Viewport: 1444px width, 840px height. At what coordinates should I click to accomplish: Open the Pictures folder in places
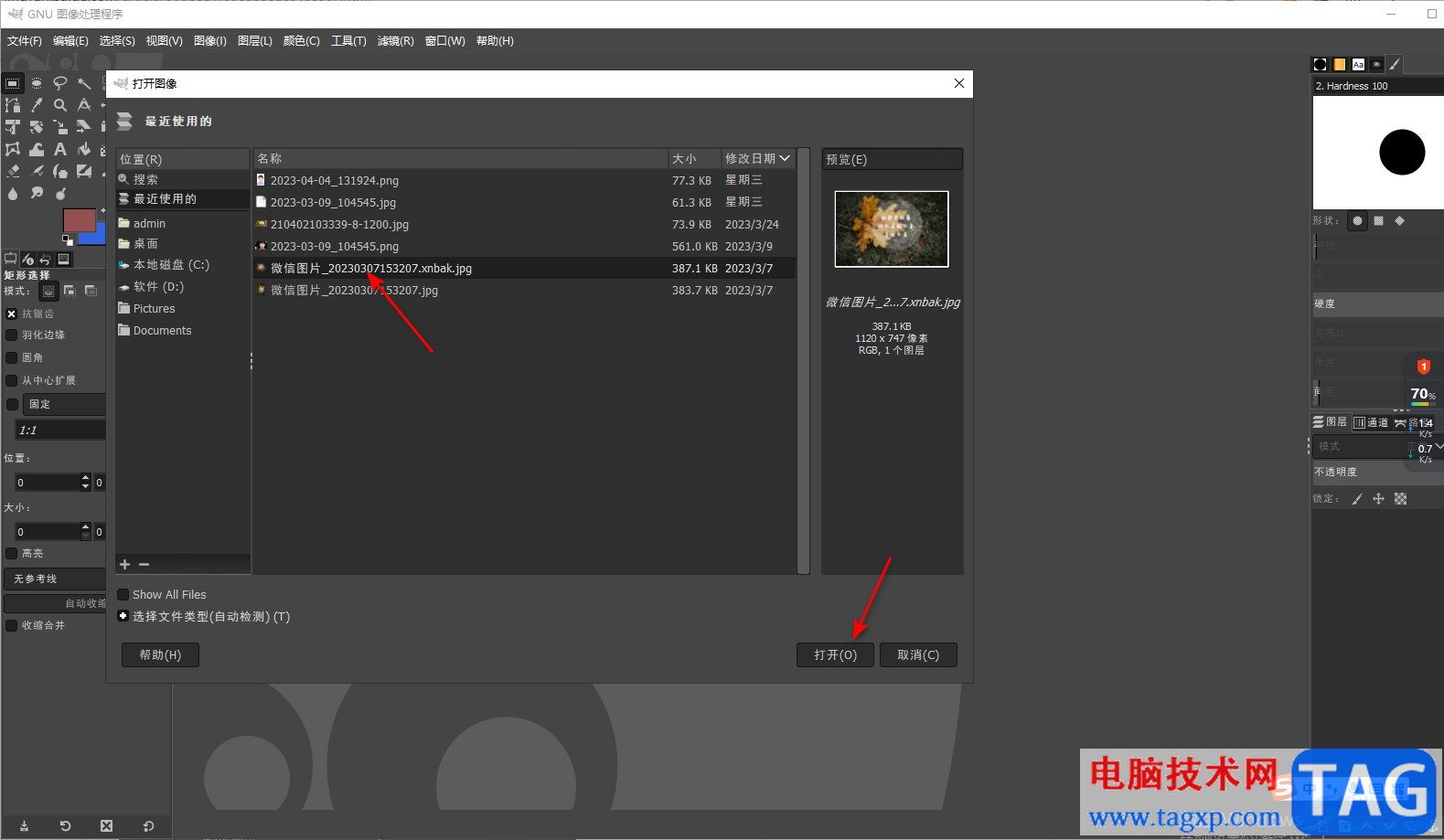click(183, 309)
